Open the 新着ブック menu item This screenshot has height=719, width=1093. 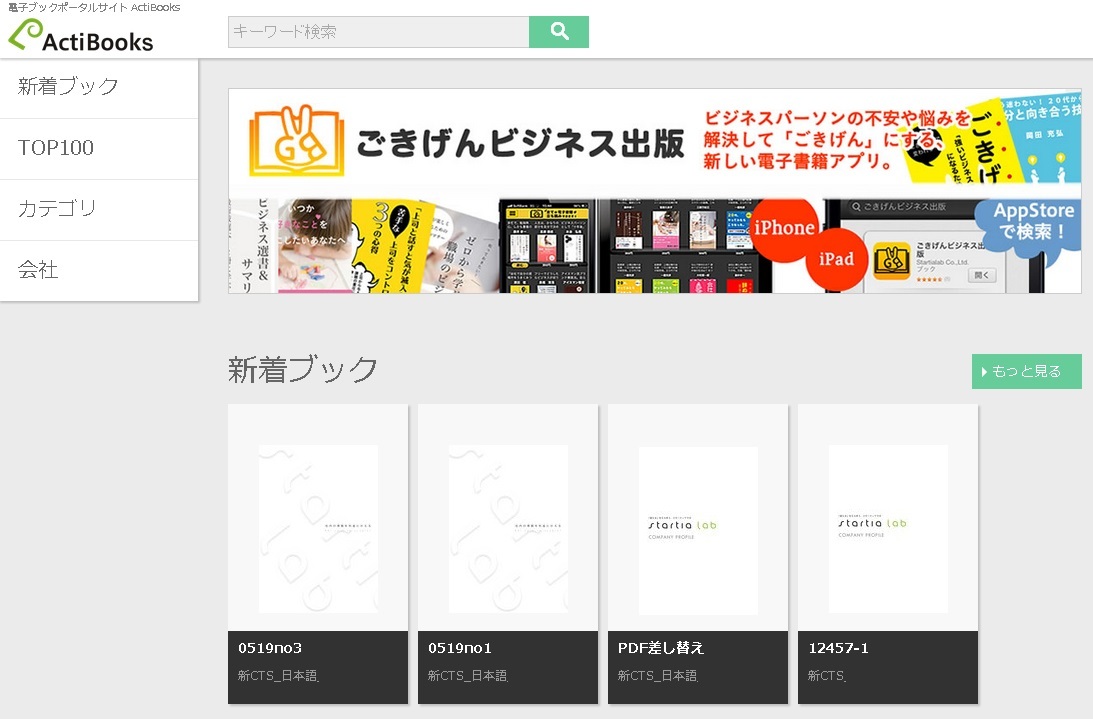(x=99, y=88)
